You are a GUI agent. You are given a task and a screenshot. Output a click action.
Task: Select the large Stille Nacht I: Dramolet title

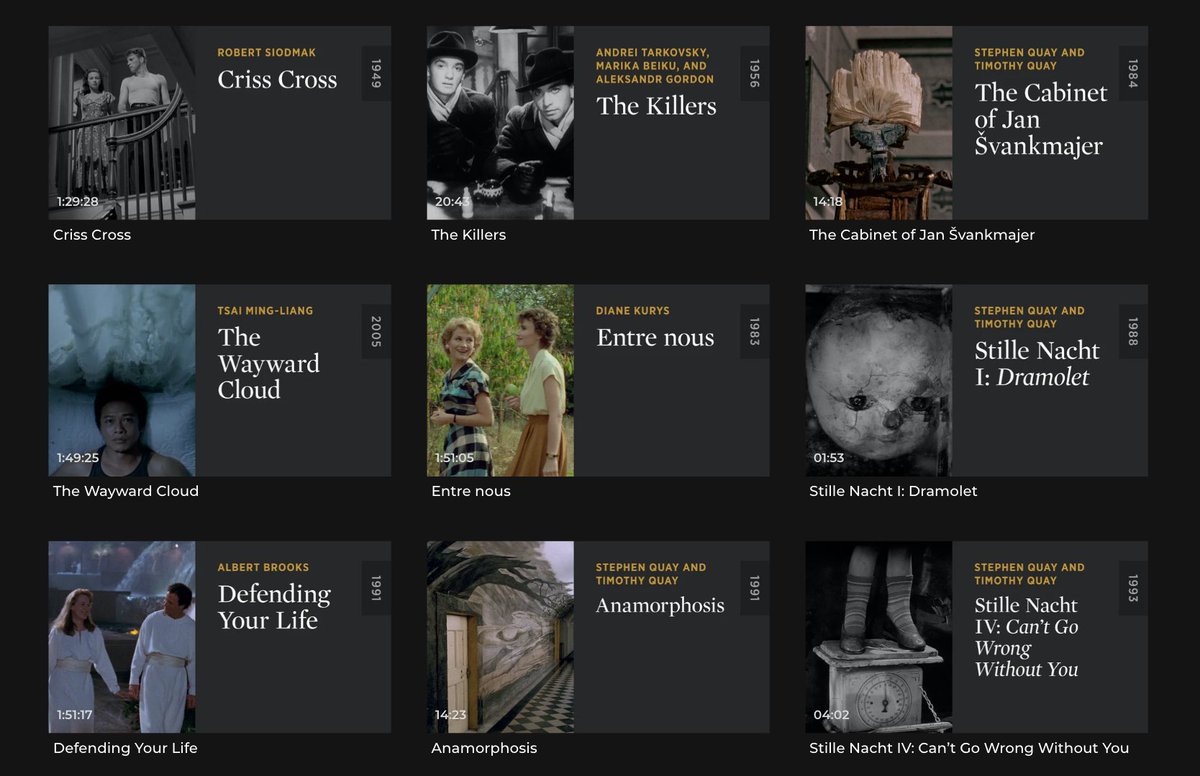[1037, 364]
